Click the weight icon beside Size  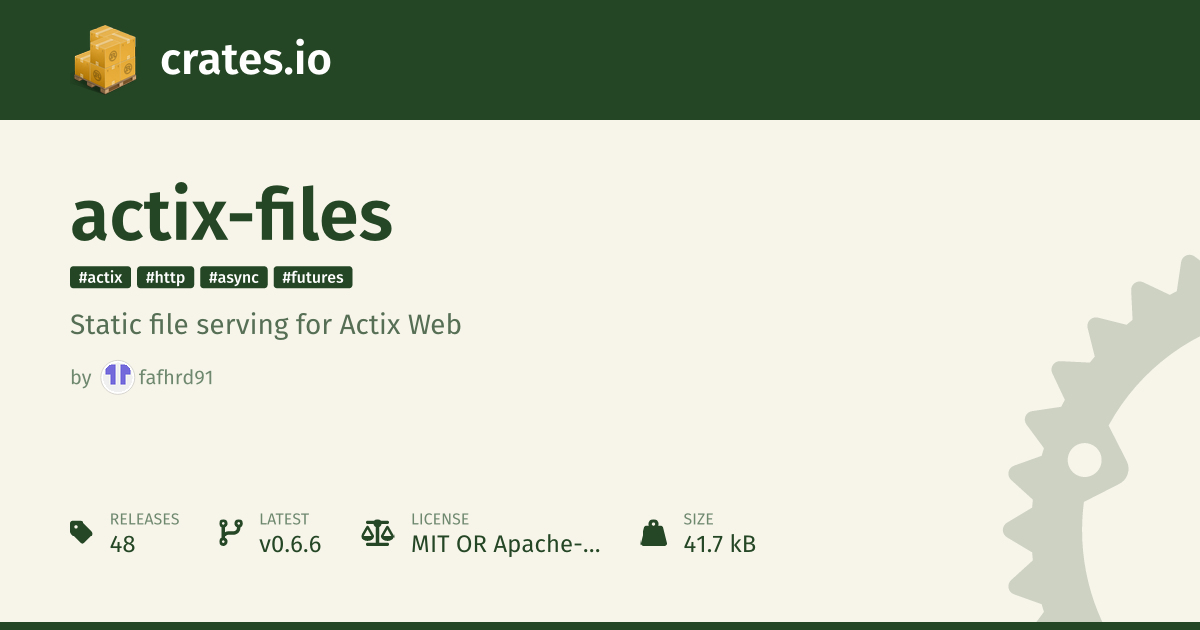point(653,532)
